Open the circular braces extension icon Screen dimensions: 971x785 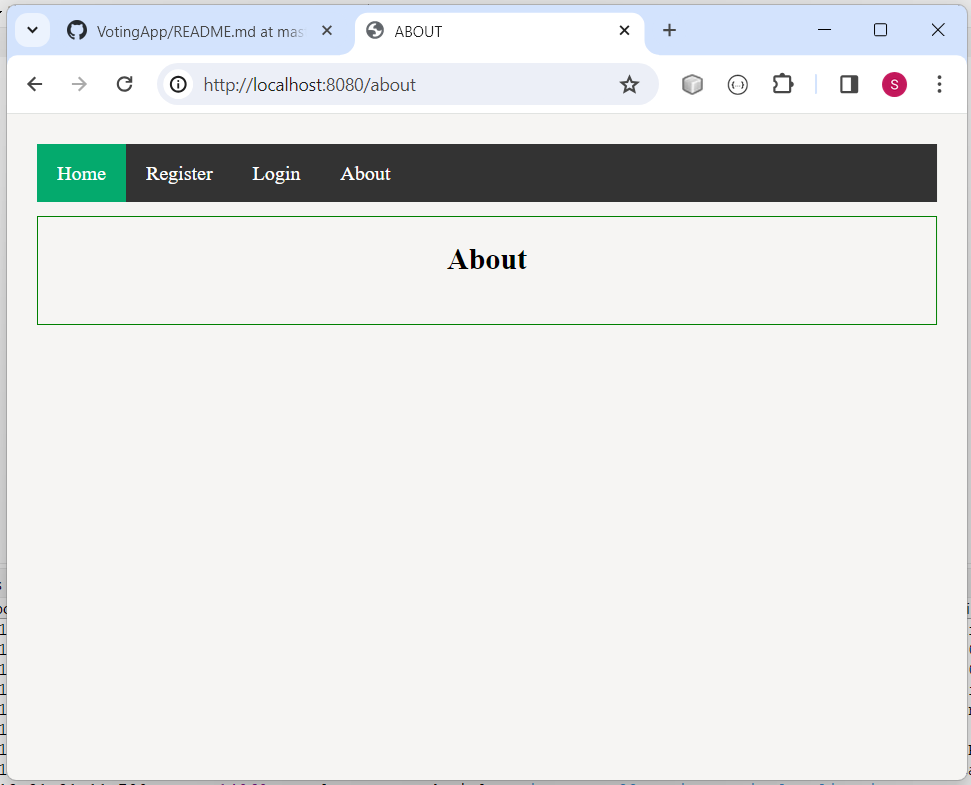(738, 84)
